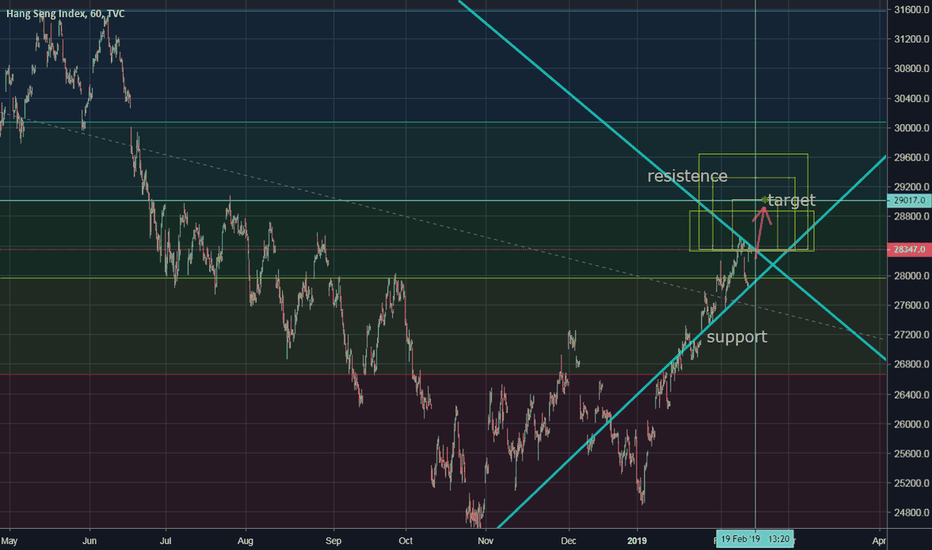Viewport: 932px width, 550px height.
Task: Click the 30400.0 price axis value
Action: [x=911, y=99]
